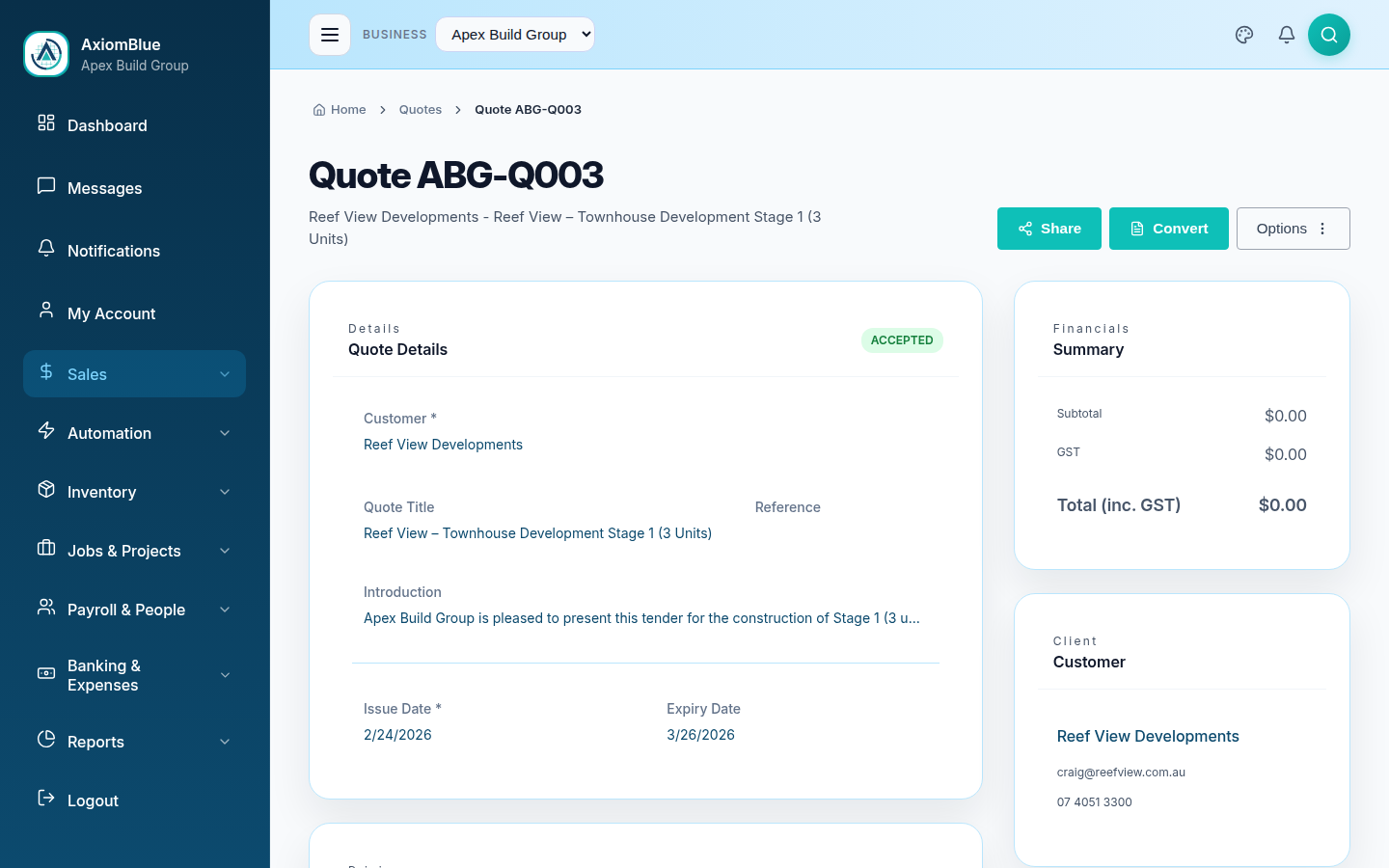Open Reports from the sidebar

(x=95, y=742)
